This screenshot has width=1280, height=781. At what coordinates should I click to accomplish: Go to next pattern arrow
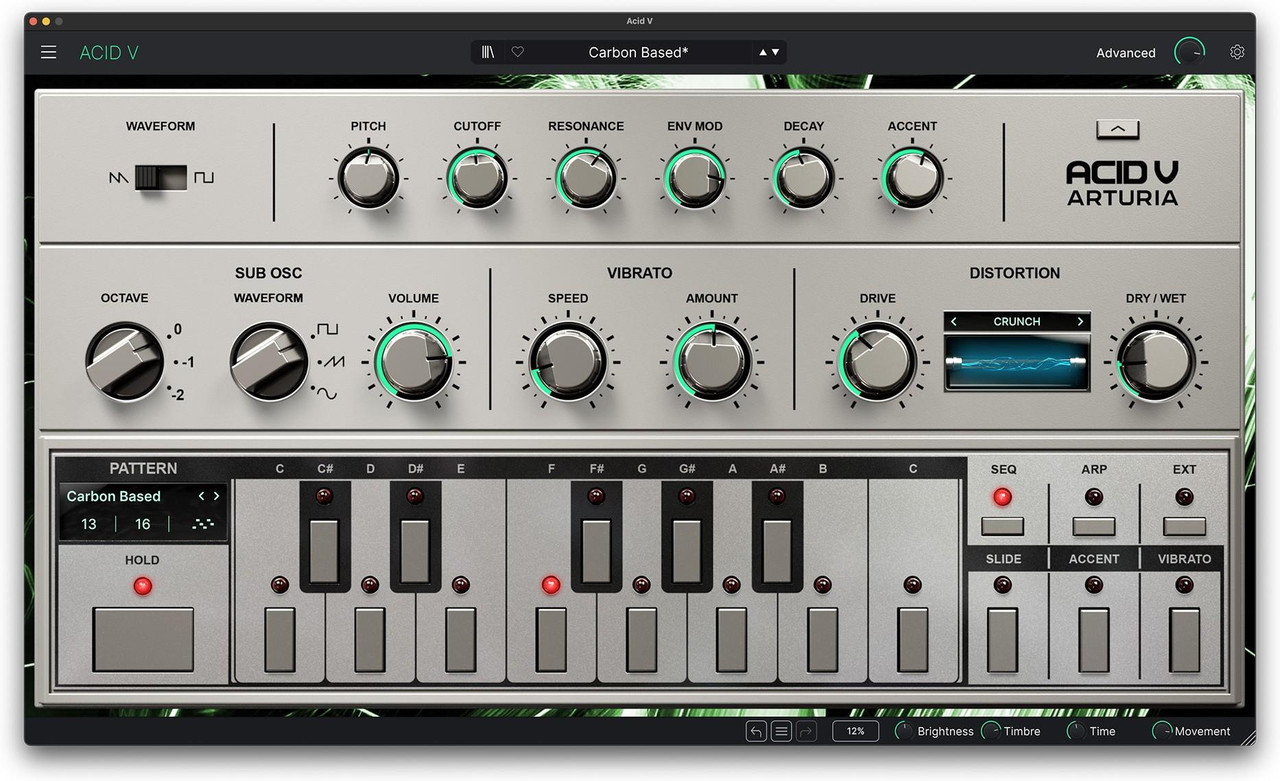tap(216, 496)
